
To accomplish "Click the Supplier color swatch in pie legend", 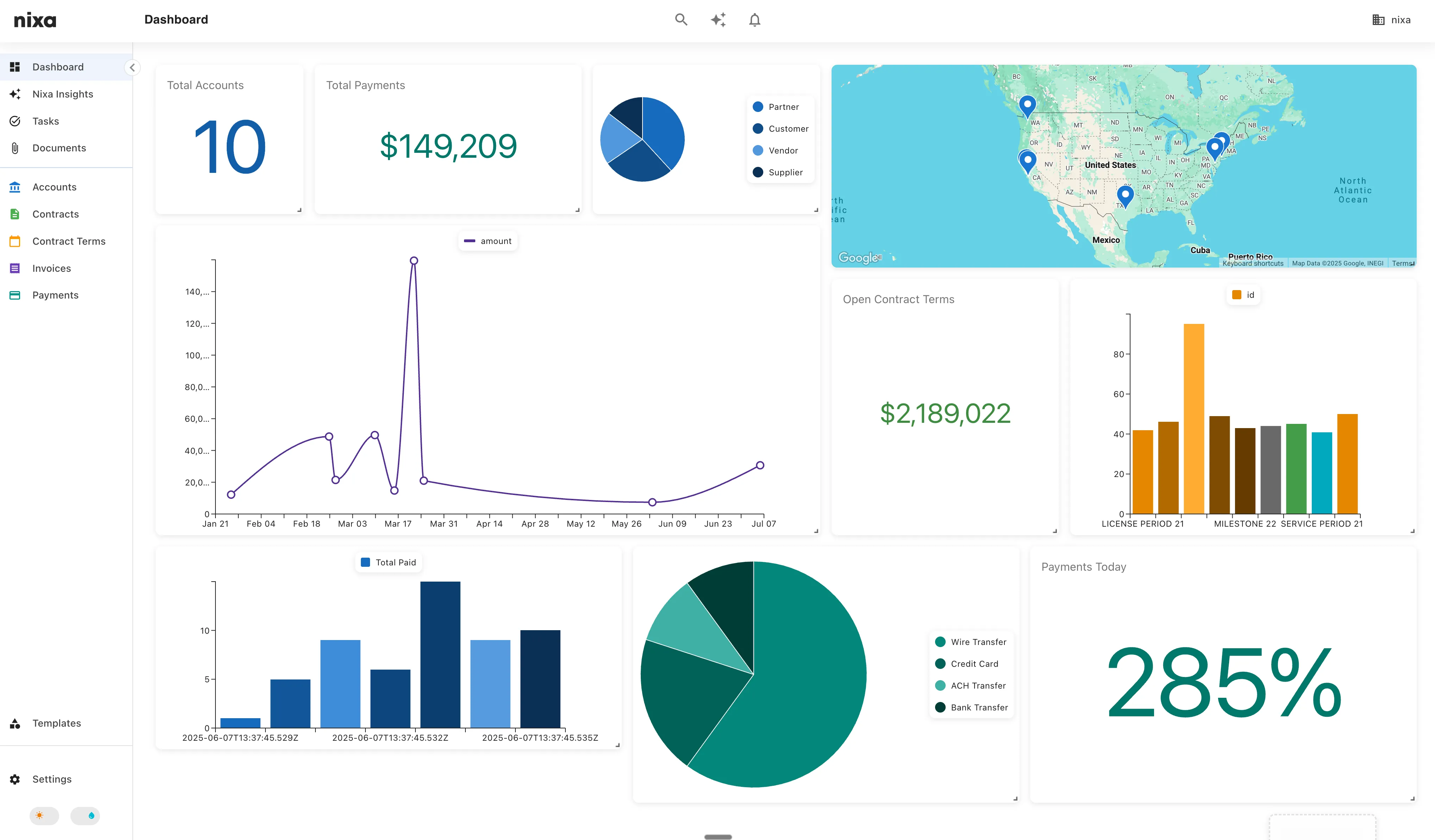I will point(758,172).
